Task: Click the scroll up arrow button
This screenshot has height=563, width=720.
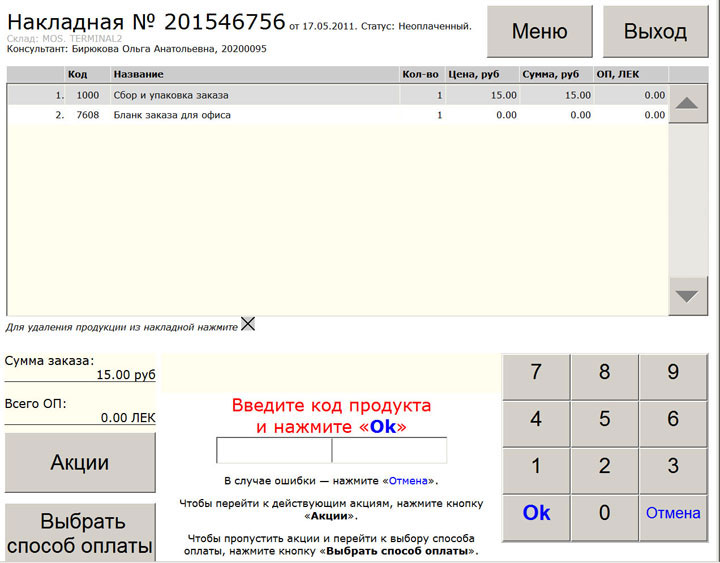Action: 687,104
